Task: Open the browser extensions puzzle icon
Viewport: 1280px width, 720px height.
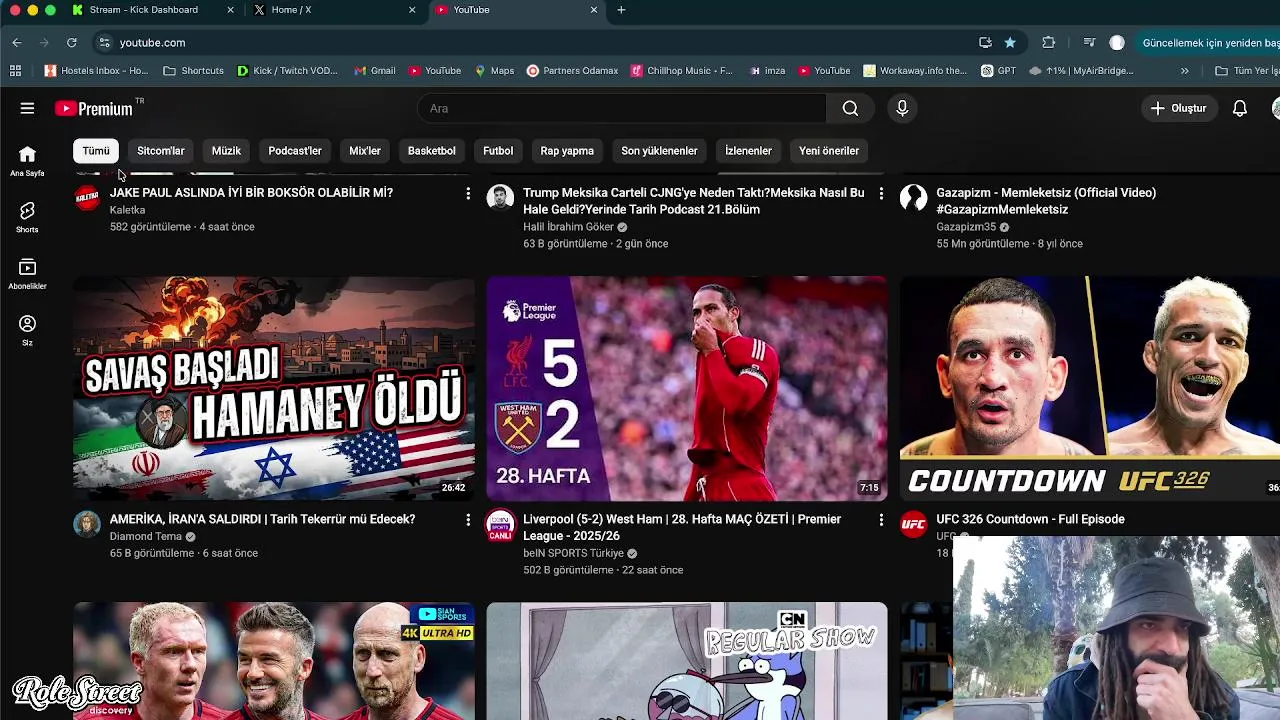Action: point(1048,43)
